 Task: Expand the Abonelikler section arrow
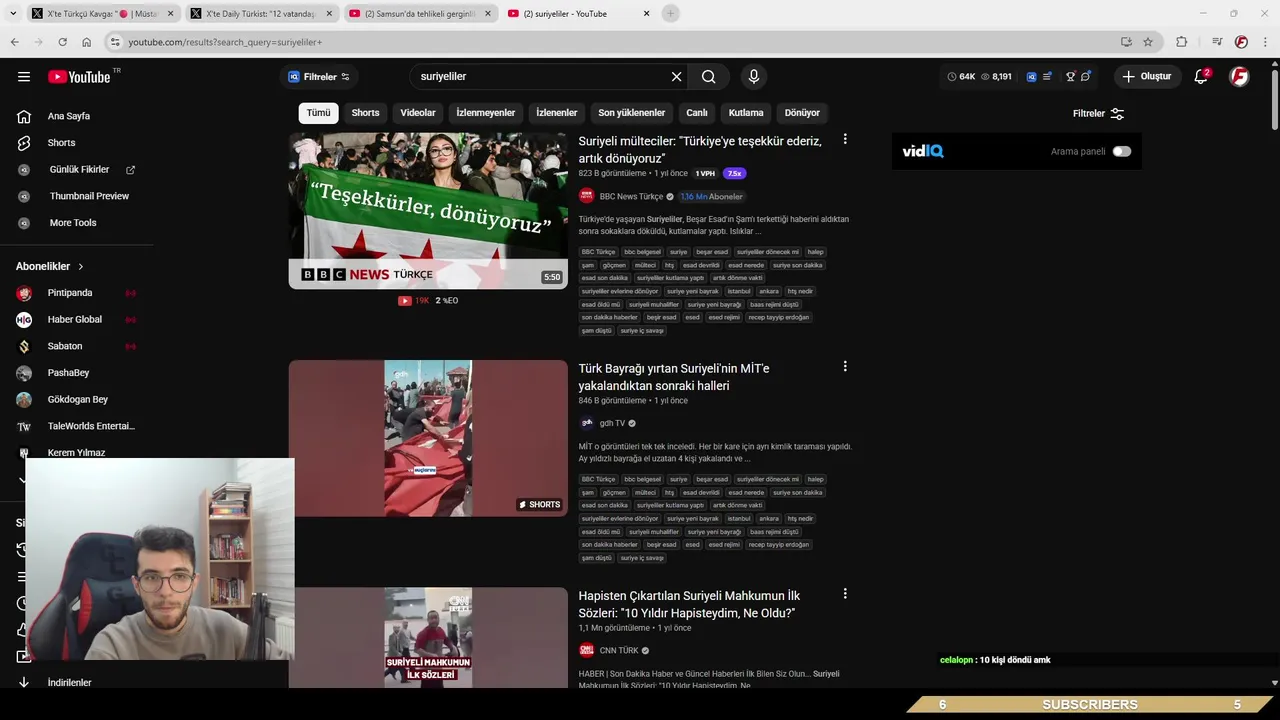81,267
